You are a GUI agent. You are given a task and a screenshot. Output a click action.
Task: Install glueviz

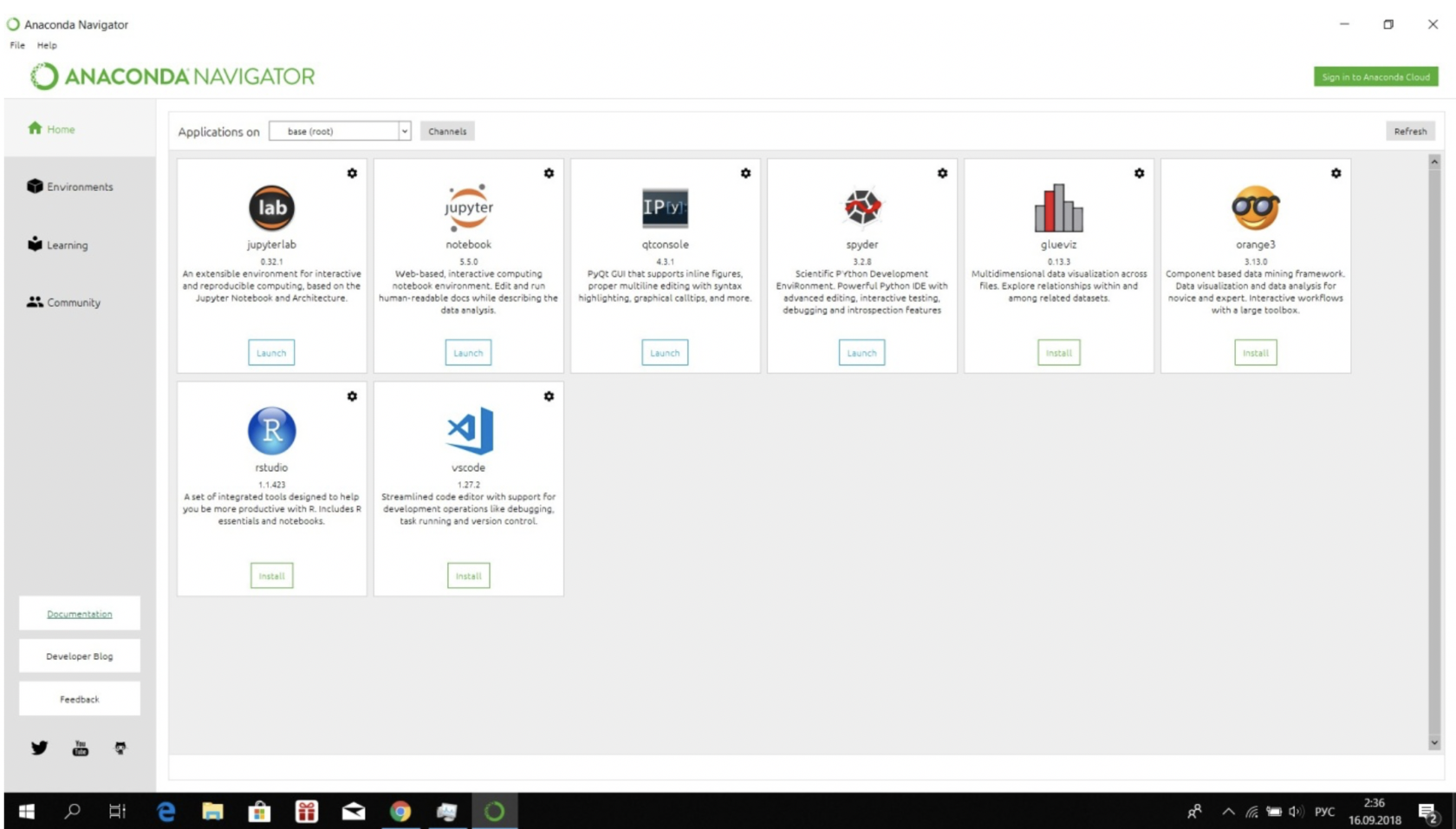[1058, 353]
